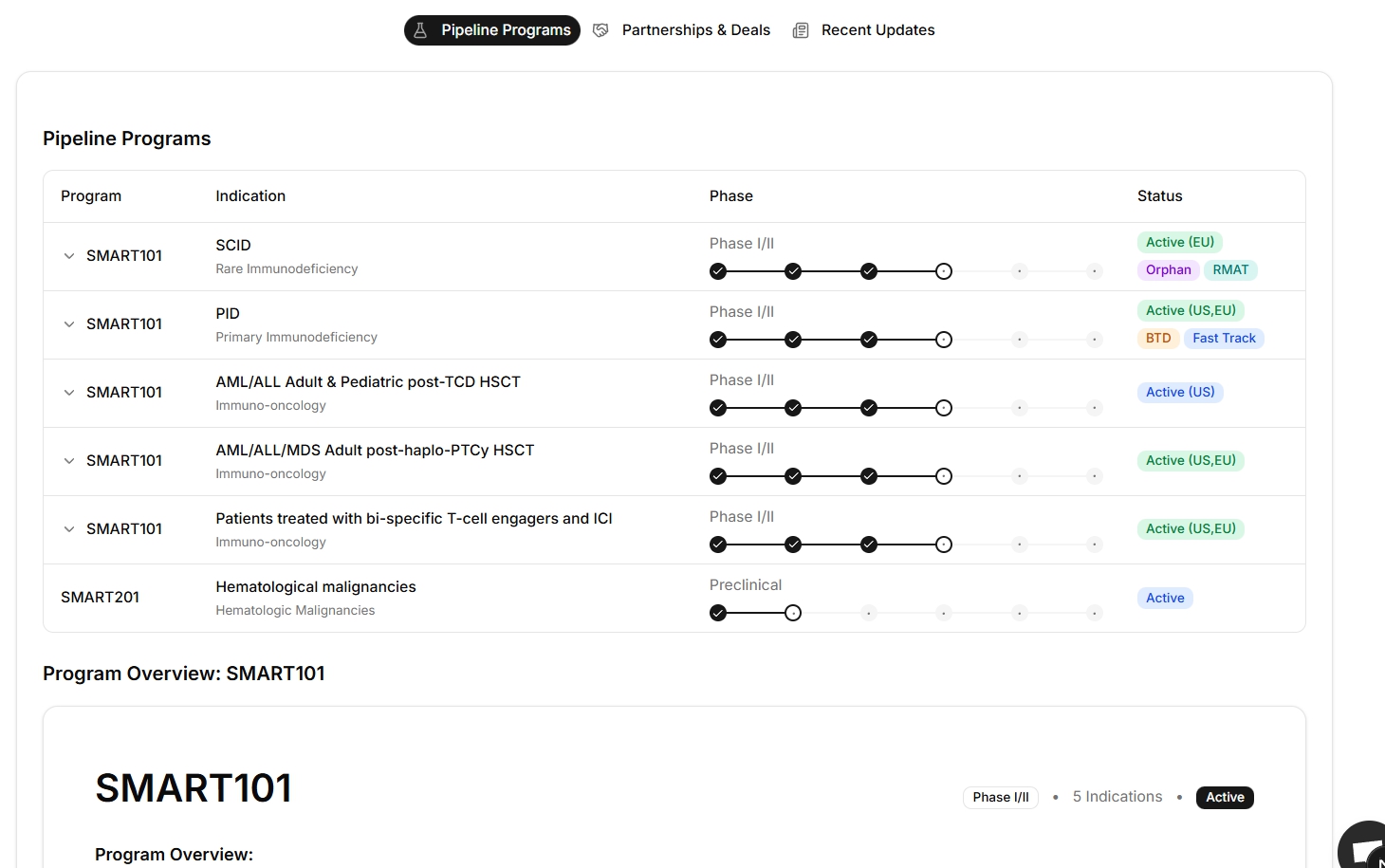Expand the AML/ALL/MDS post-haplo-PTCy row chevron
The image size is (1385, 868).
(x=69, y=461)
